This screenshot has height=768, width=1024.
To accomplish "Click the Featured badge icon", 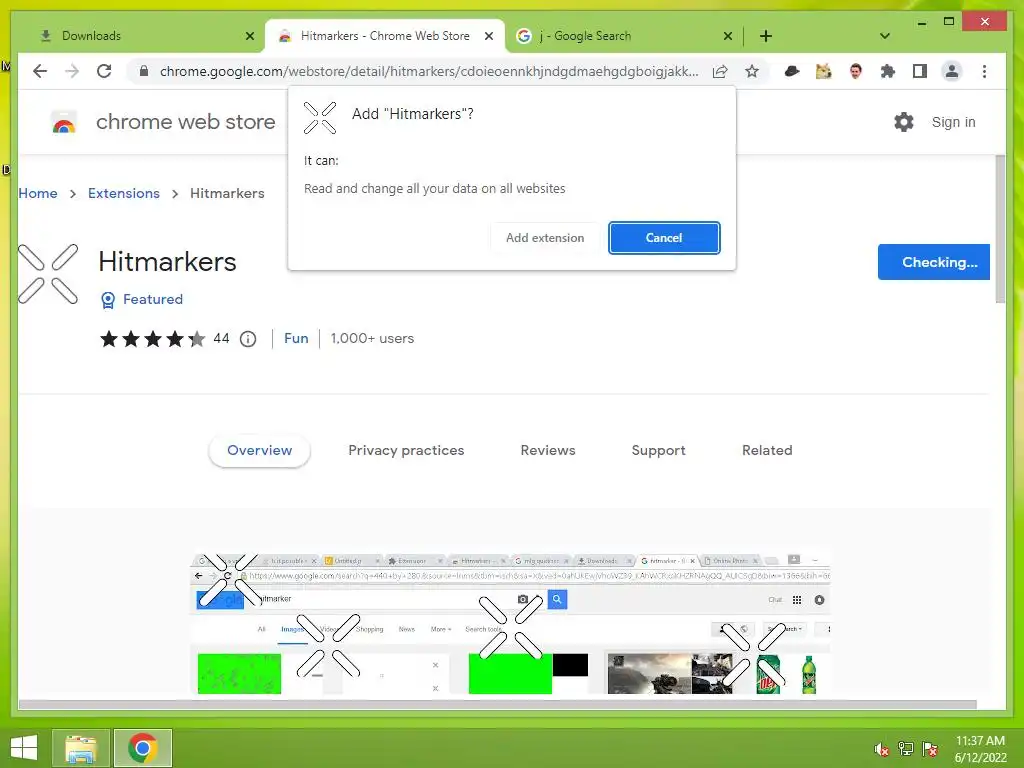I will tap(108, 300).
